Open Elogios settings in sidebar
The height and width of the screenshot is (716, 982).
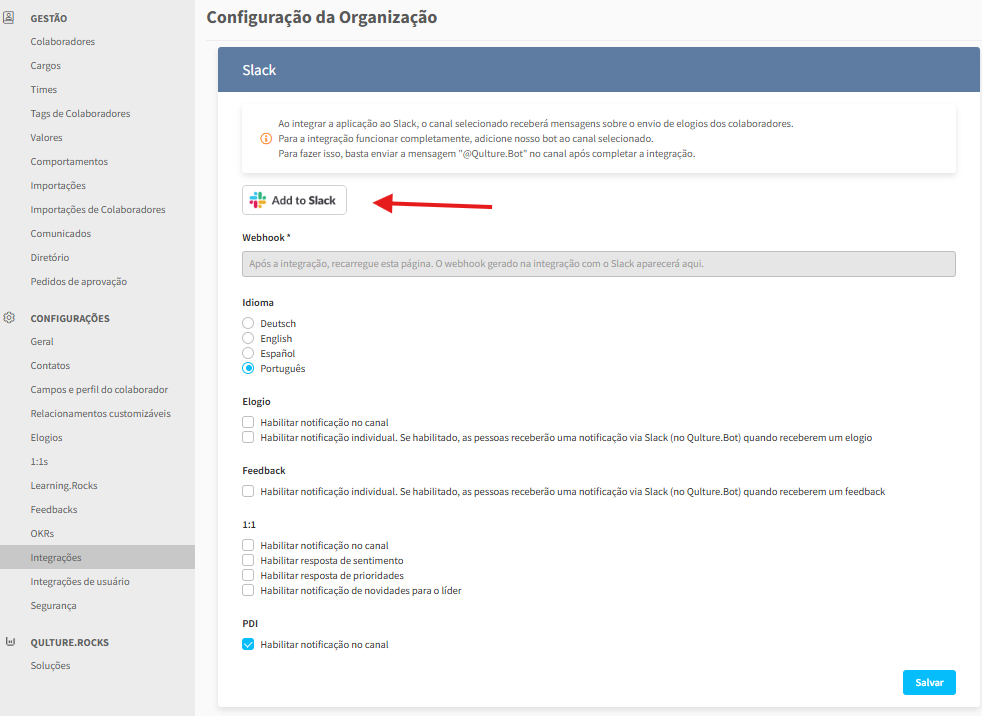[x=46, y=437]
